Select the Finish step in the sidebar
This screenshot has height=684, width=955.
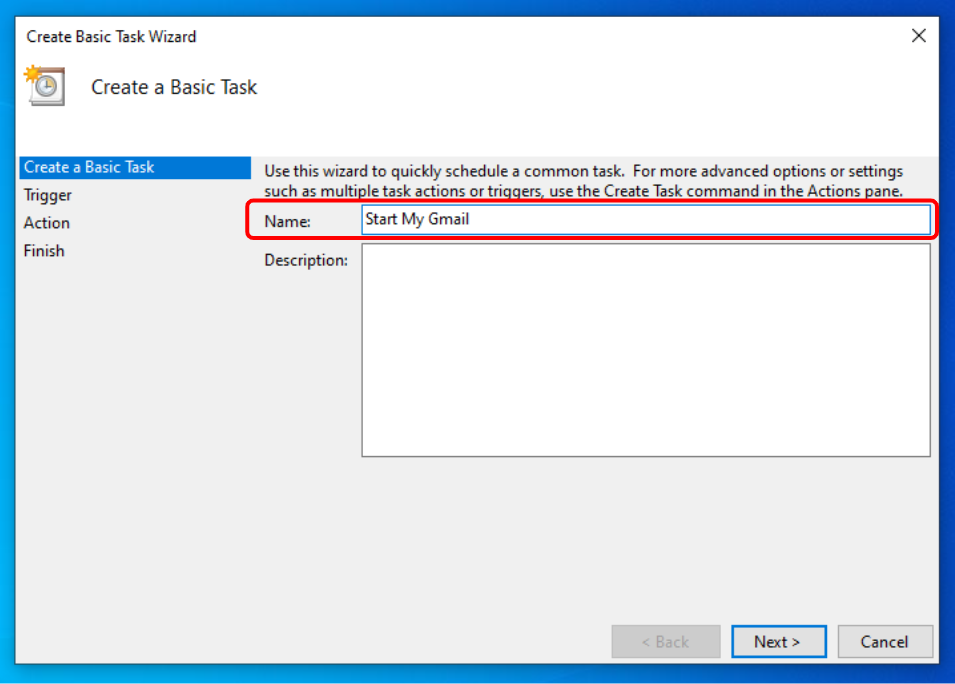coord(44,251)
